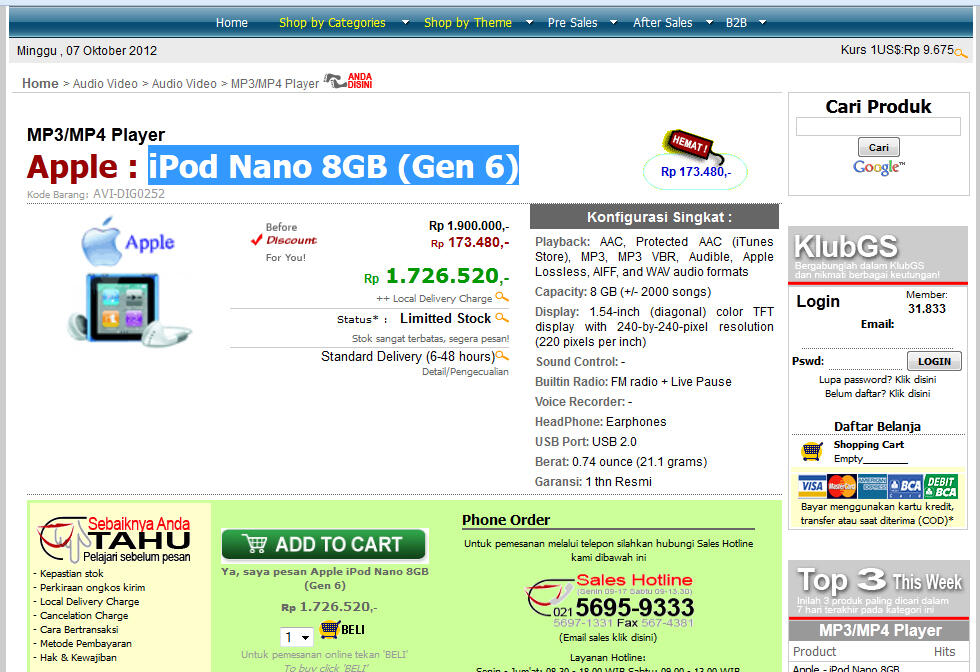The height and width of the screenshot is (672, 980).
Task: Click the green ADD TO CART button
Action: 324,544
